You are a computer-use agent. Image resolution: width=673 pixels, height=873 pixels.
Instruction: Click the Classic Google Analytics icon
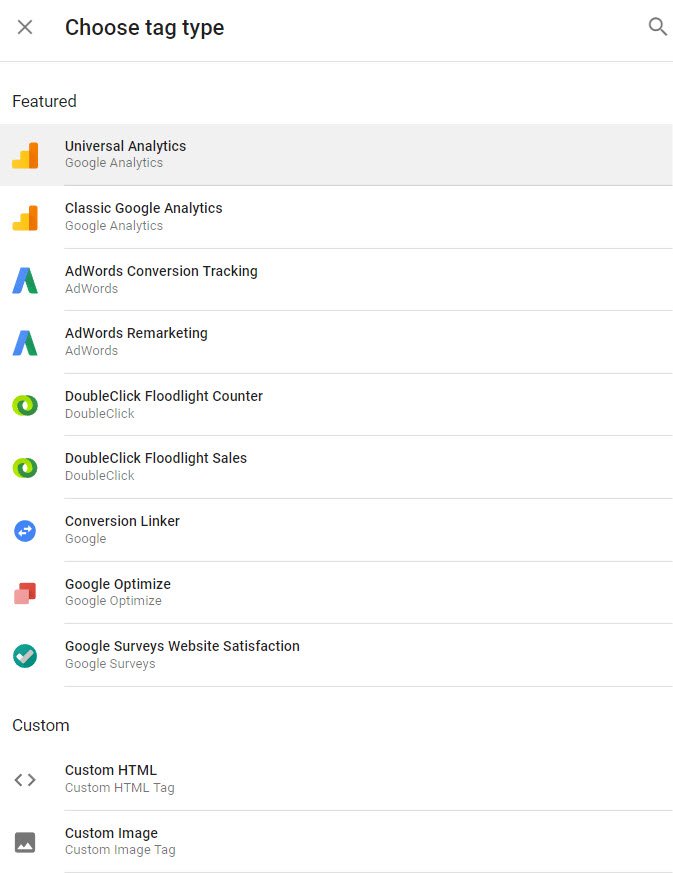pyautogui.click(x=25, y=218)
